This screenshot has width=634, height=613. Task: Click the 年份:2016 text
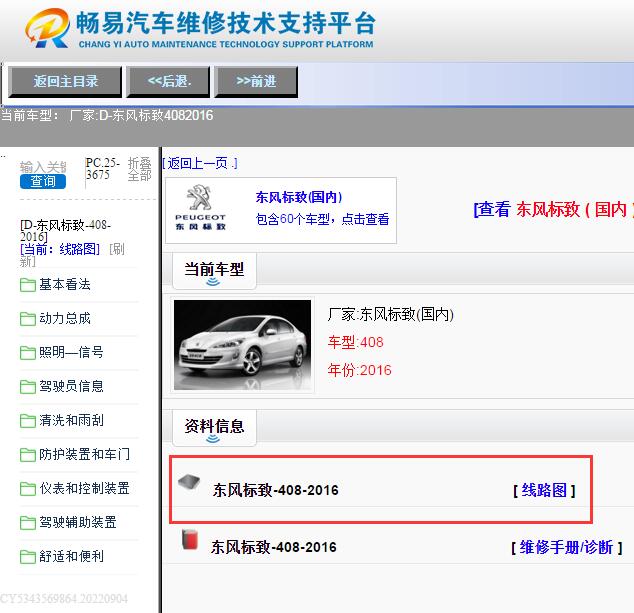[x=359, y=370]
